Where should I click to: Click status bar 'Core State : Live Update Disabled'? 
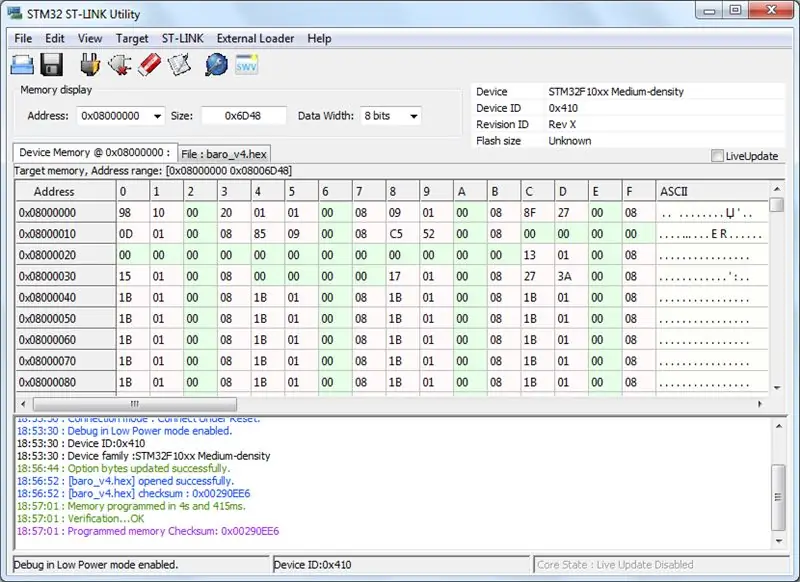click(x=615, y=565)
